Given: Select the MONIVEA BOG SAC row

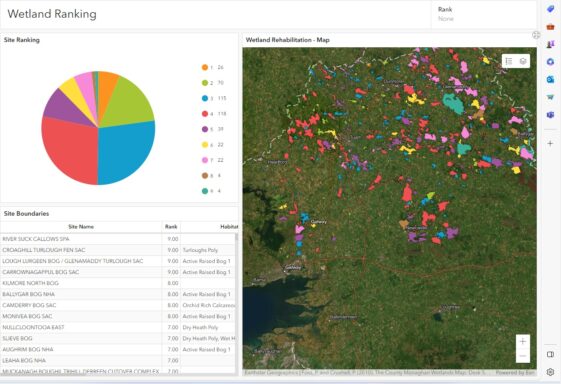Looking at the screenshot, I should point(118,316).
